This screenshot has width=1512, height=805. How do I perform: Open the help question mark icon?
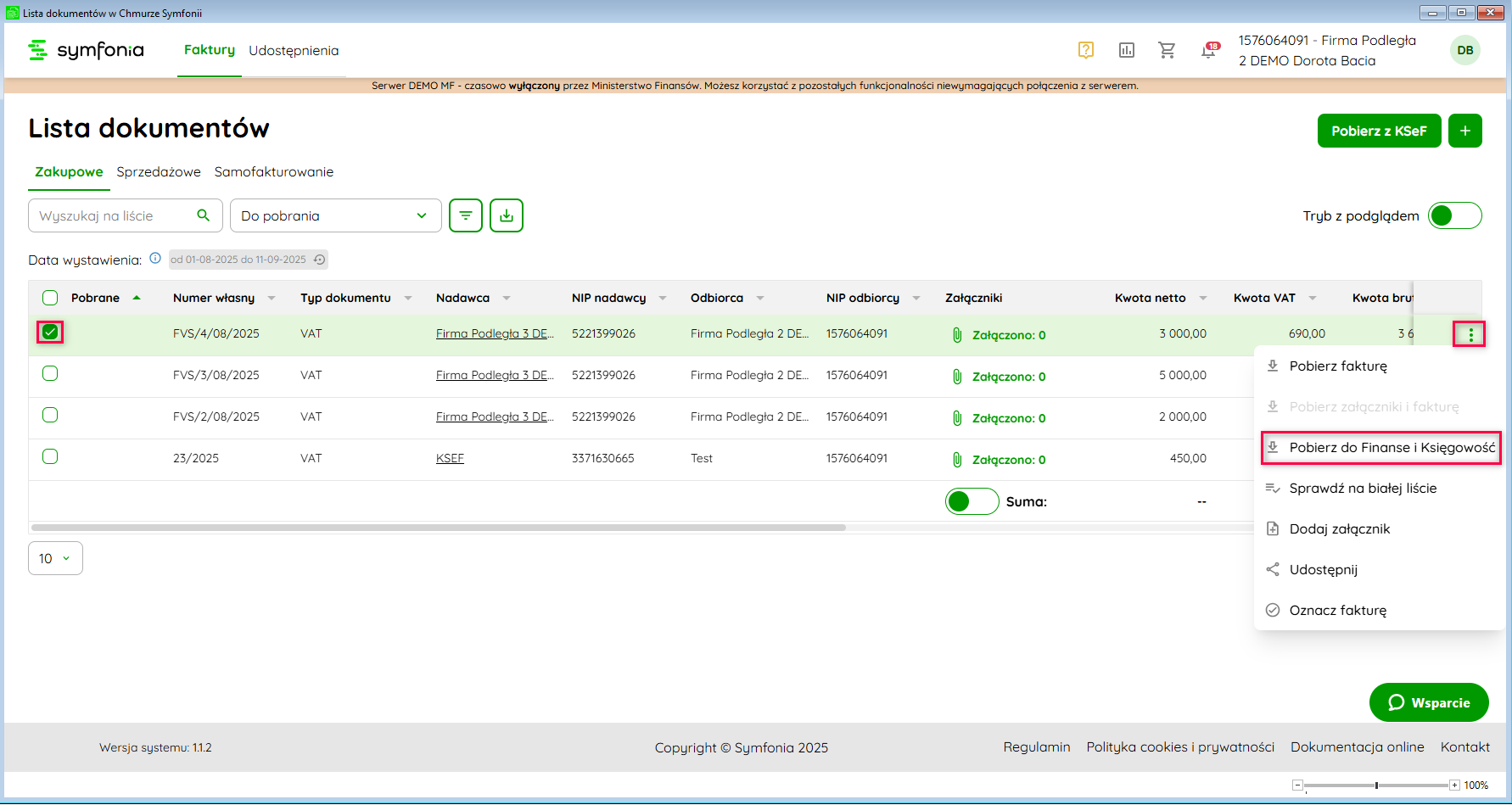coord(1085,50)
